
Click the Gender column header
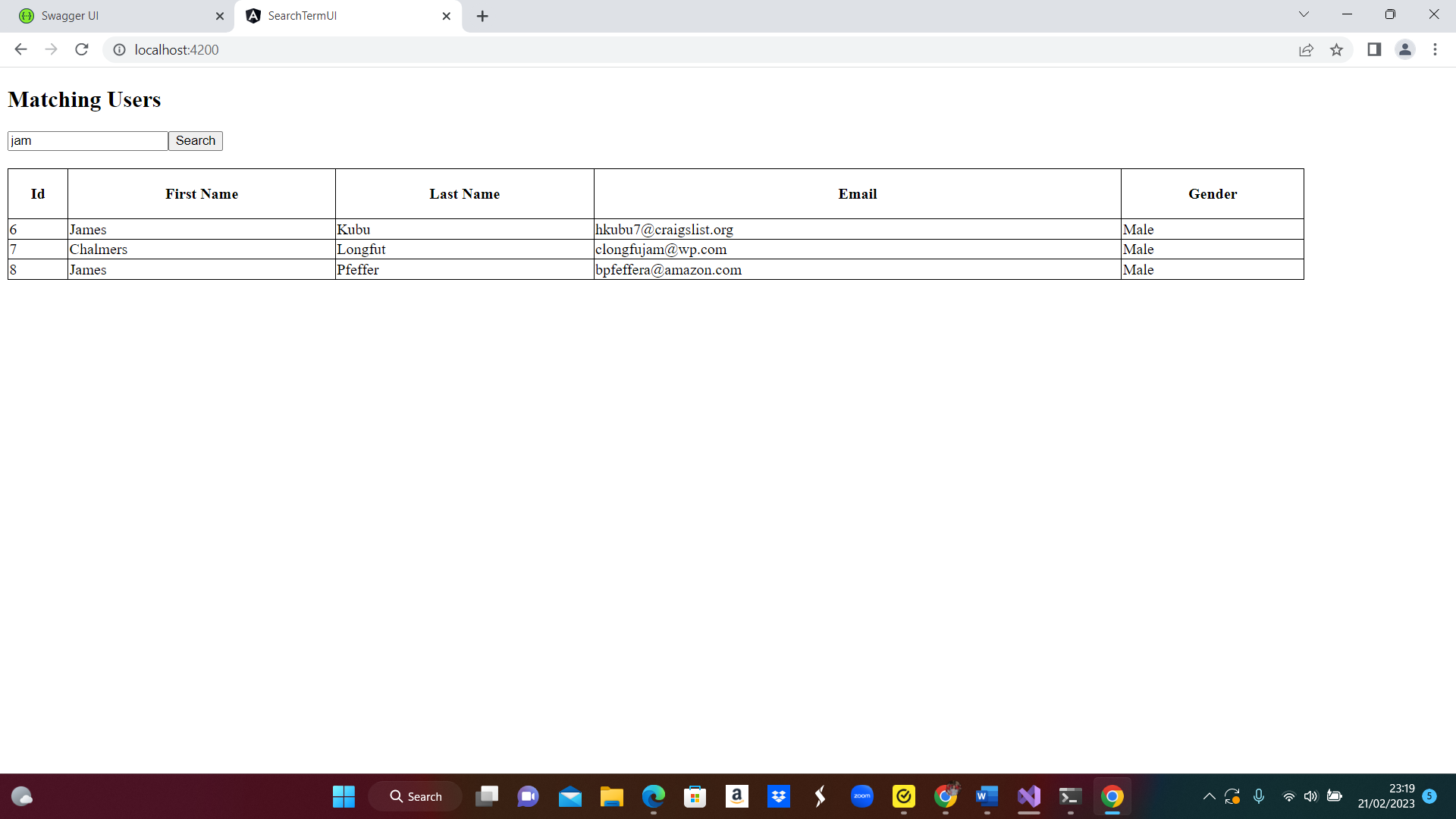pyautogui.click(x=1213, y=194)
